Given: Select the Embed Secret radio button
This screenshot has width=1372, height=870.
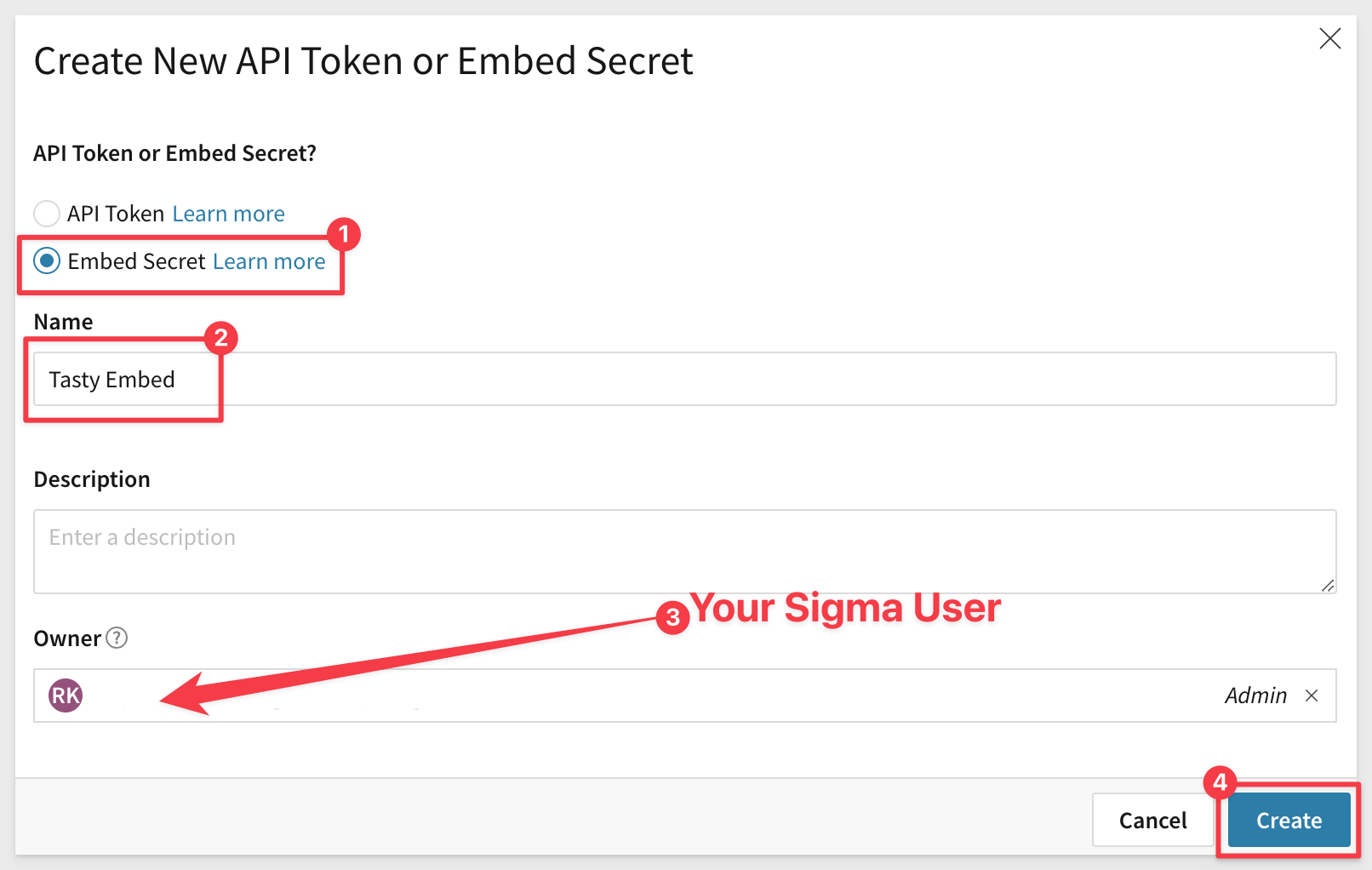Looking at the screenshot, I should 47,260.
